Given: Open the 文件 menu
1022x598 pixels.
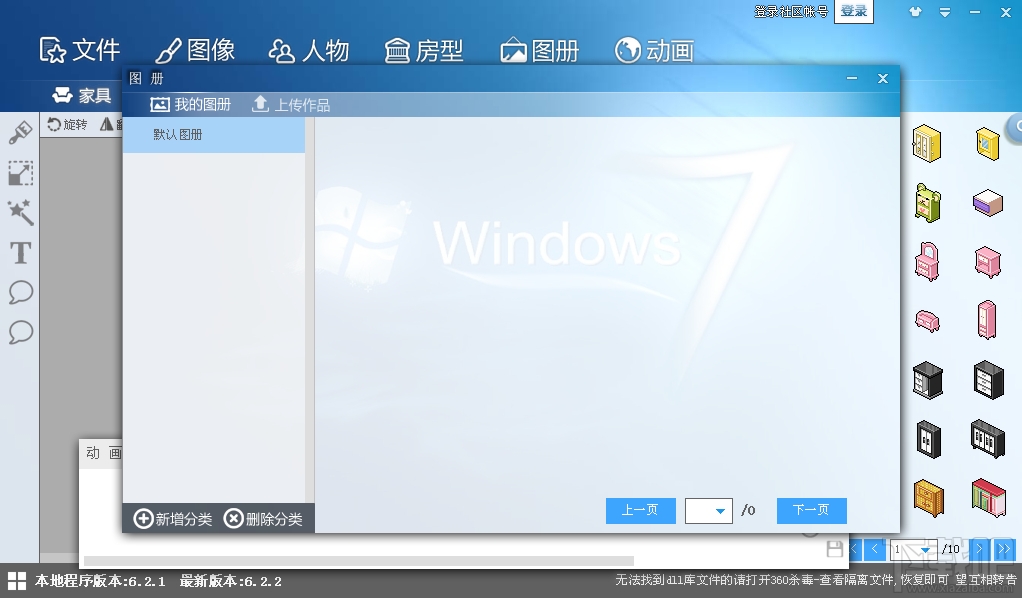Looking at the screenshot, I should click(x=80, y=49).
